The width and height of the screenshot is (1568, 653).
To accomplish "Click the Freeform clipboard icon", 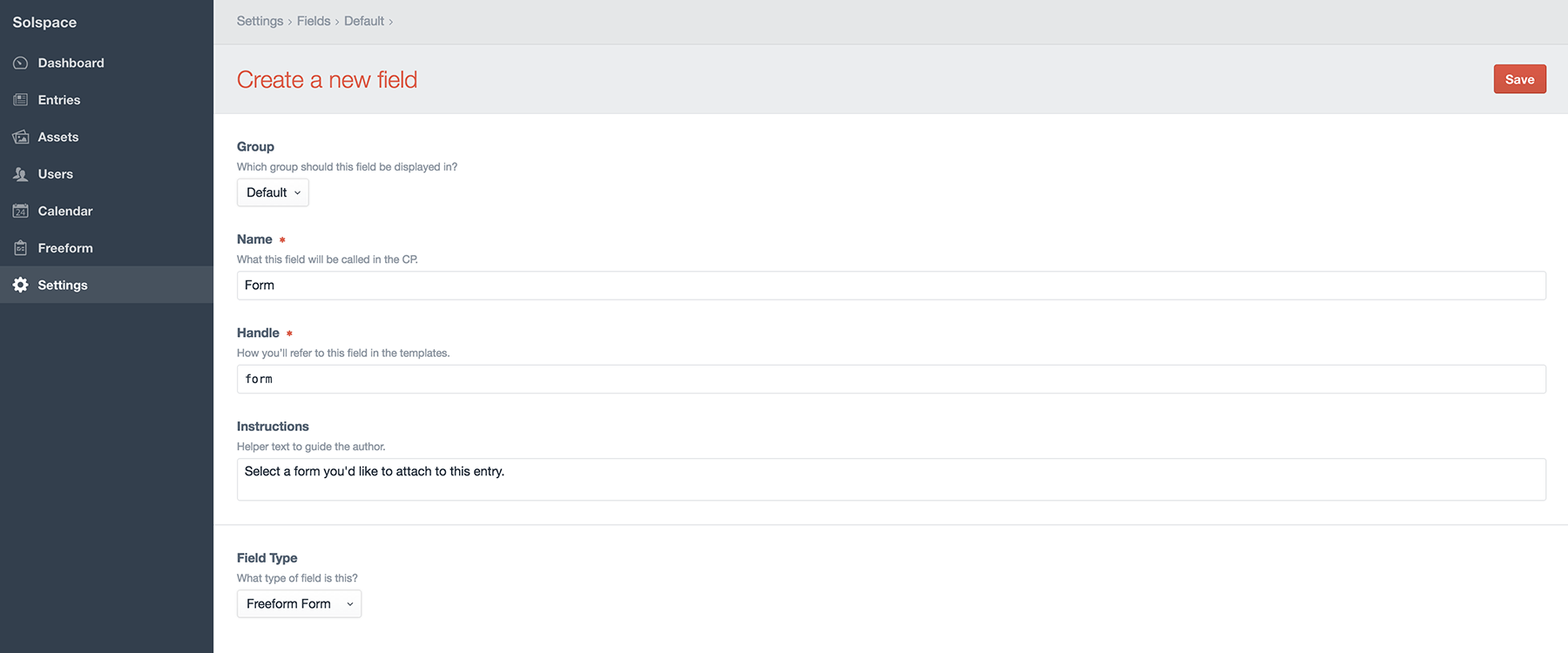I will coord(21,248).
